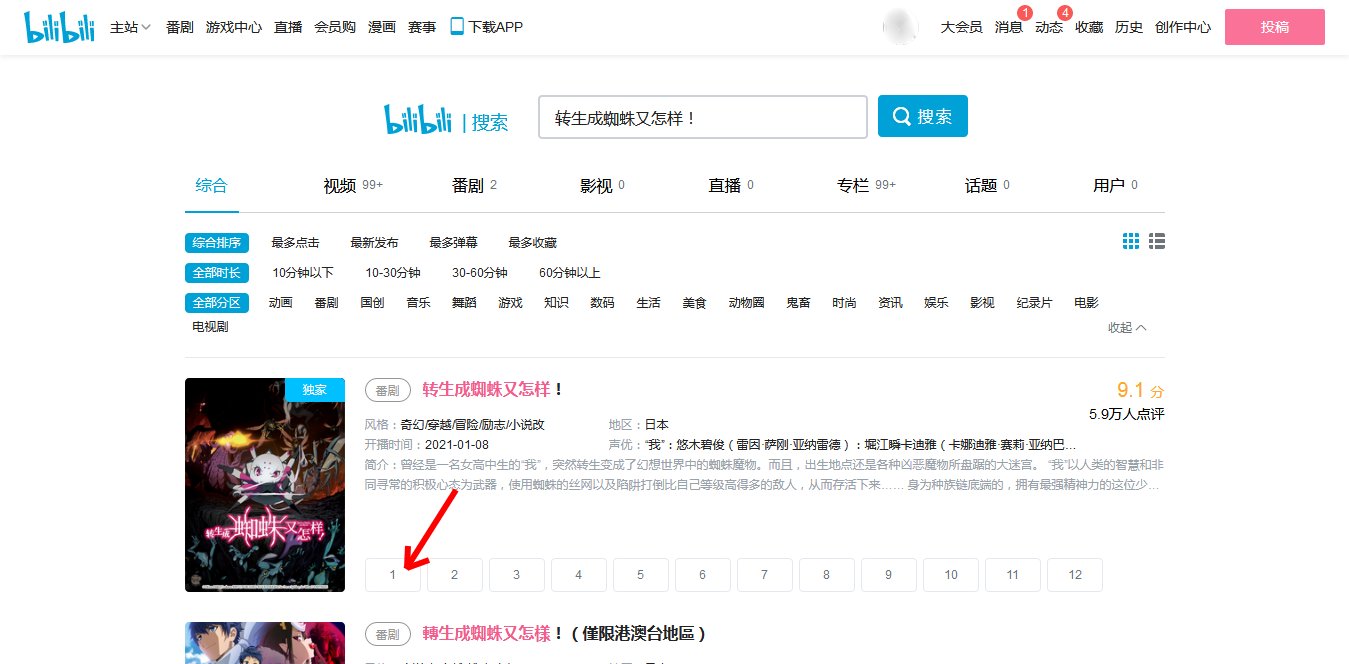Open your 收藏 favorites
Screen dimensions: 1349x664
pos(1088,27)
